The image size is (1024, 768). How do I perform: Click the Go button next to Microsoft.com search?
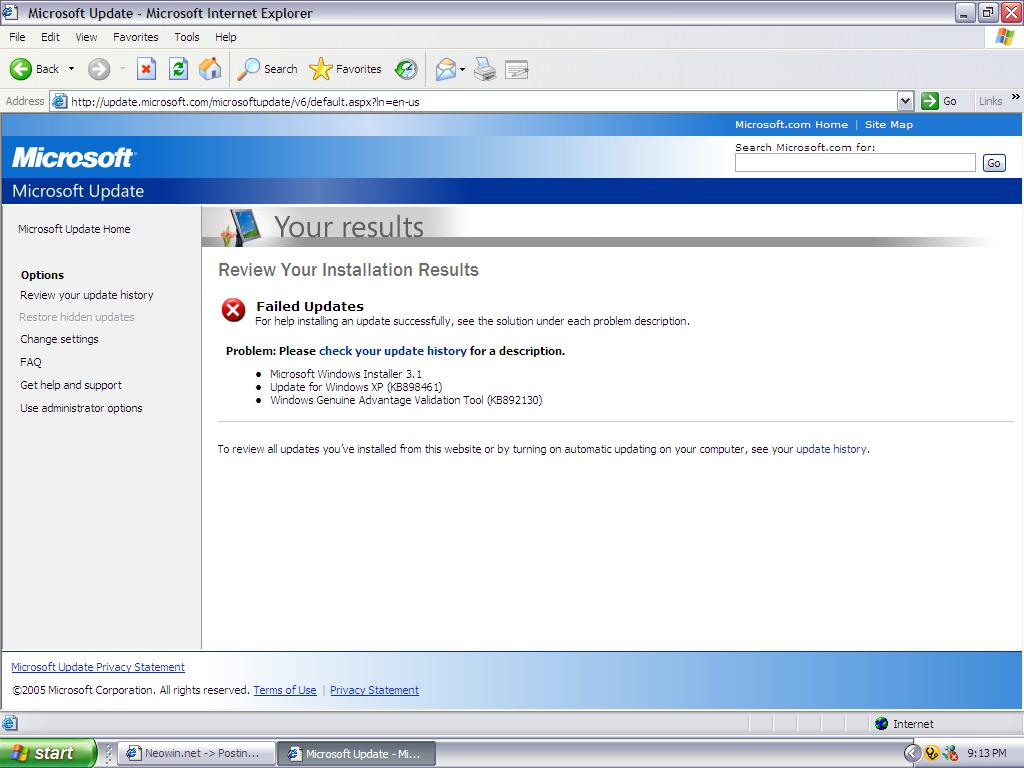tap(994, 163)
